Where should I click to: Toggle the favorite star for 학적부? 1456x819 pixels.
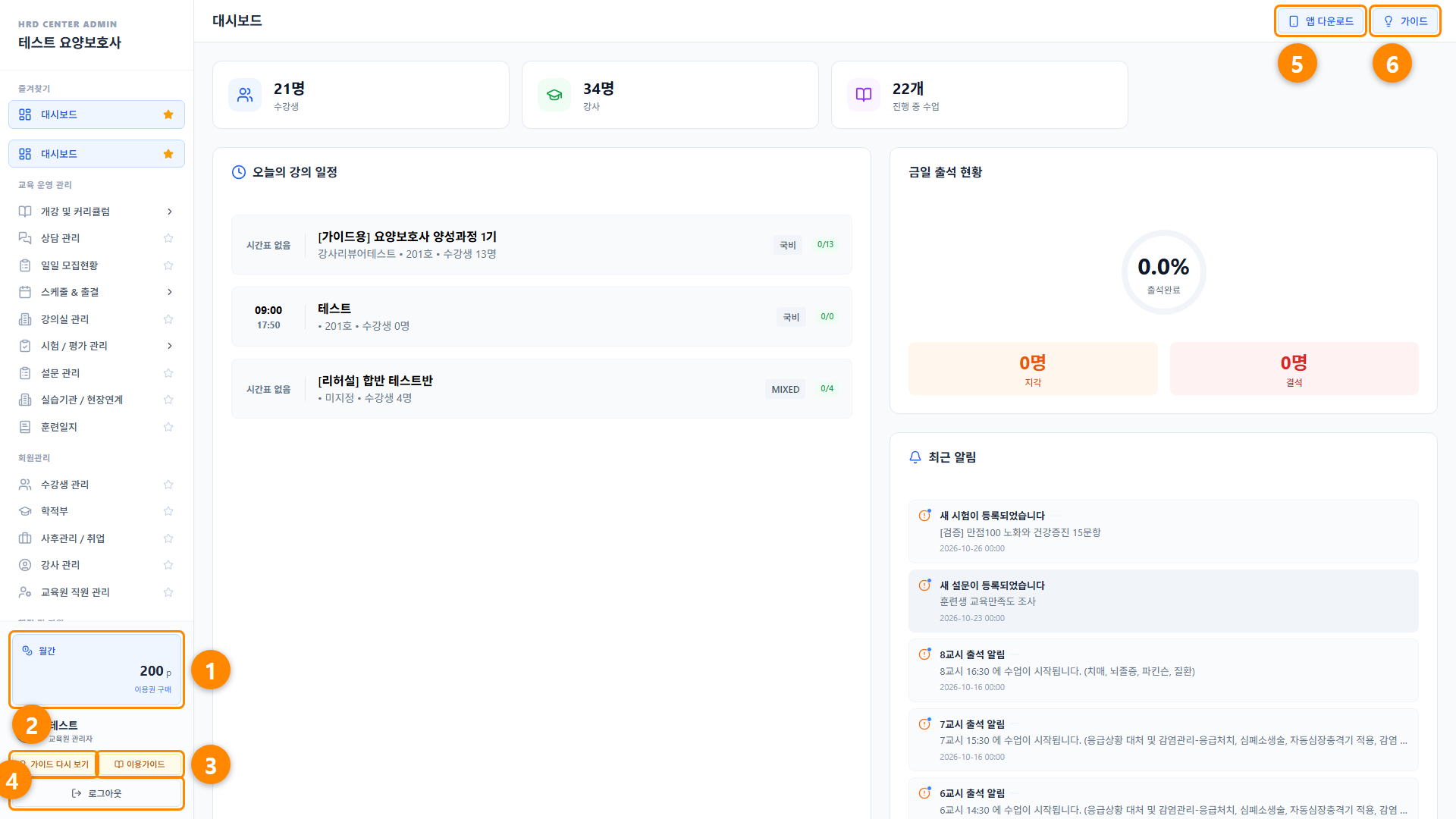[168, 511]
